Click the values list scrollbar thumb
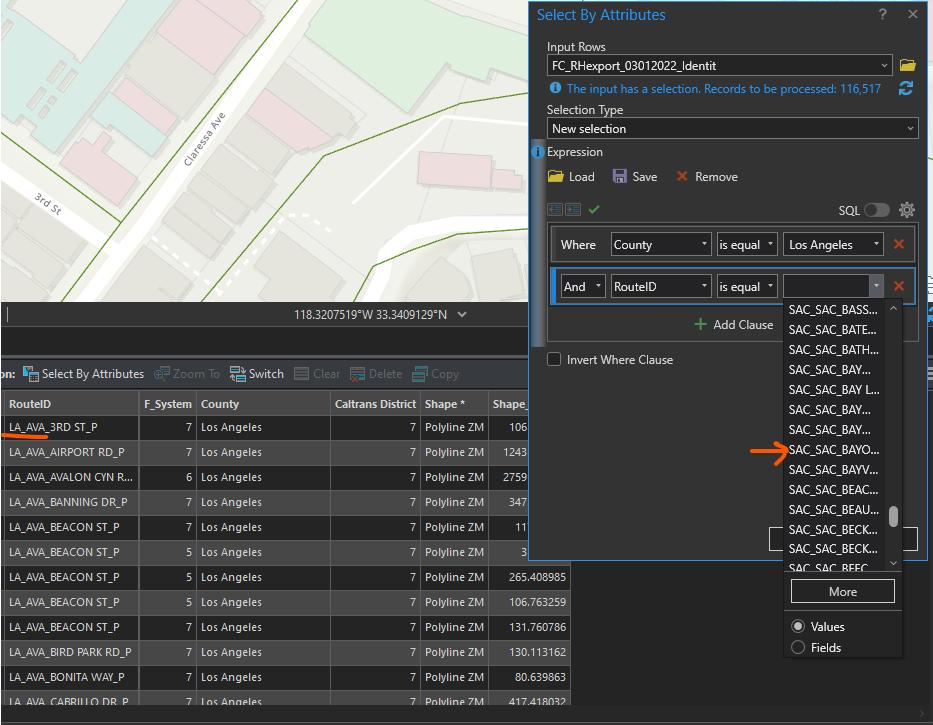This screenshot has width=933, height=725. [893, 516]
